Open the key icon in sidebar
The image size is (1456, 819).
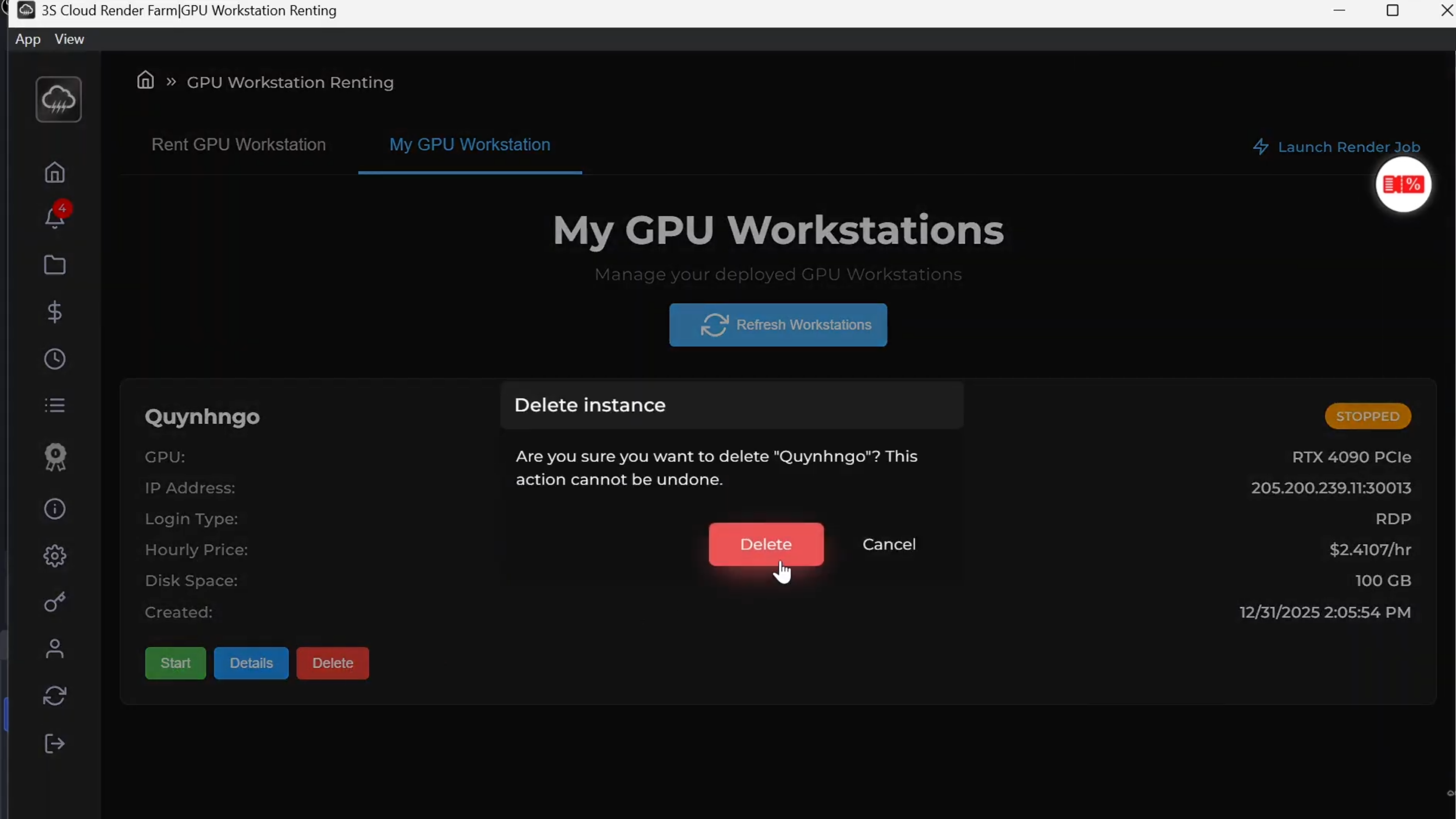click(55, 602)
